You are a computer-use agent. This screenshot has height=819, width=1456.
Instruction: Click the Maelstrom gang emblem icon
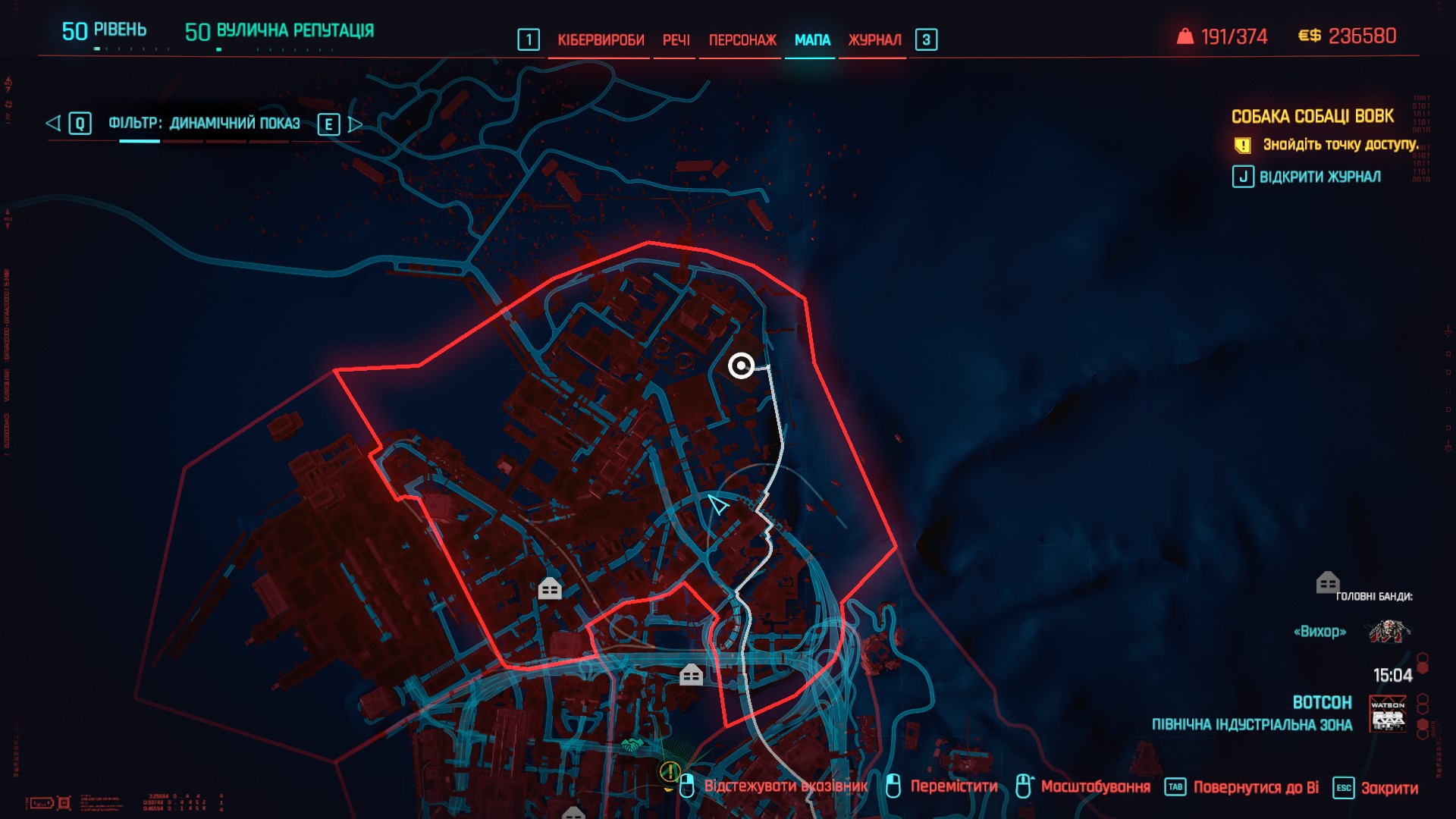1389,631
